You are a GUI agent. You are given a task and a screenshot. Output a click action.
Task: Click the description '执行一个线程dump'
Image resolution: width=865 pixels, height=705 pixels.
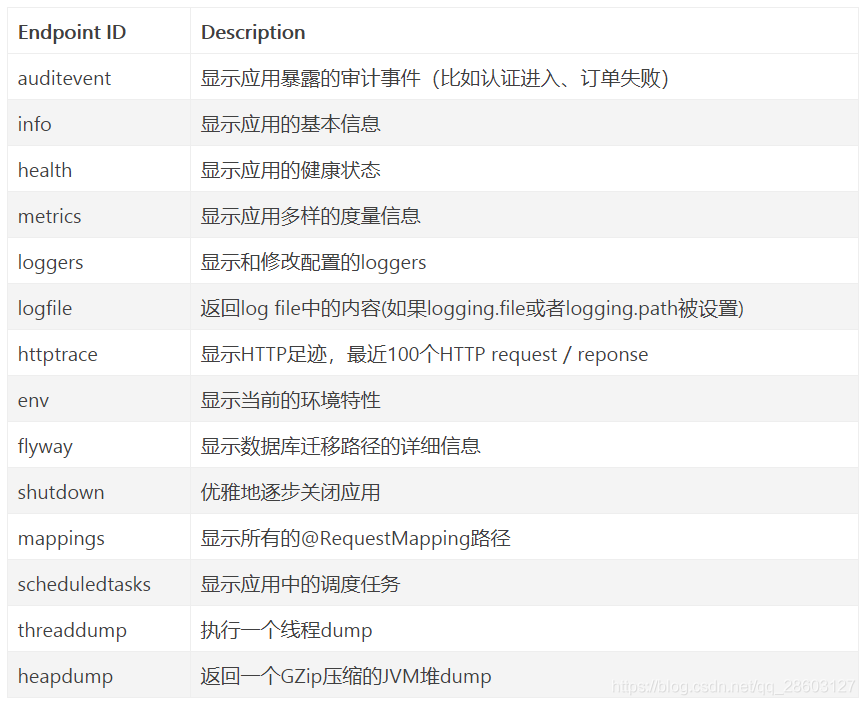[286, 630]
